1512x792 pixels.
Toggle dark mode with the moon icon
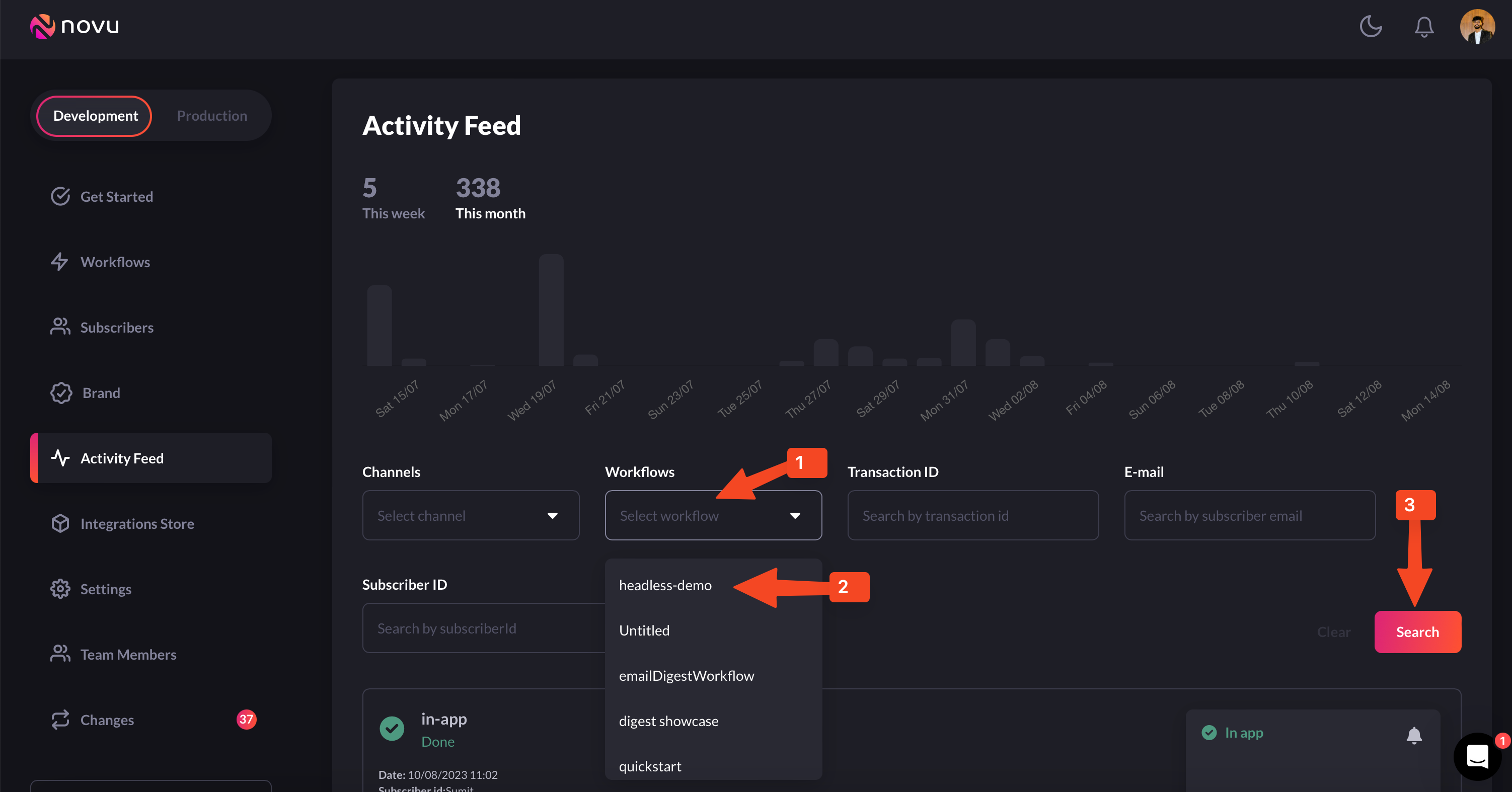tap(1371, 26)
